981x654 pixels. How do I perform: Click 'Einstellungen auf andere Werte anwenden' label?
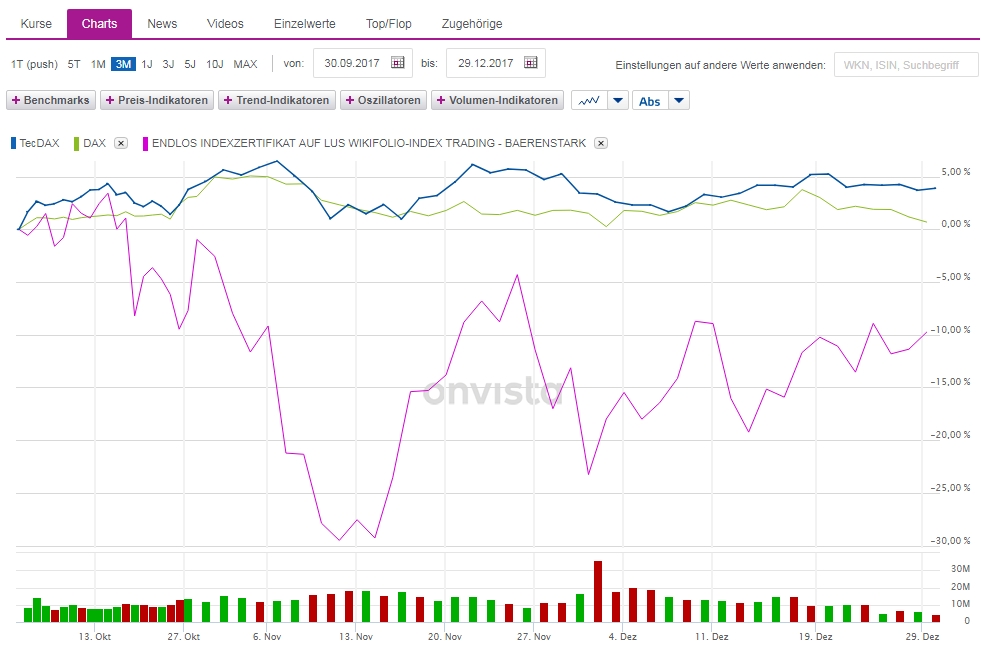point(720,65)
